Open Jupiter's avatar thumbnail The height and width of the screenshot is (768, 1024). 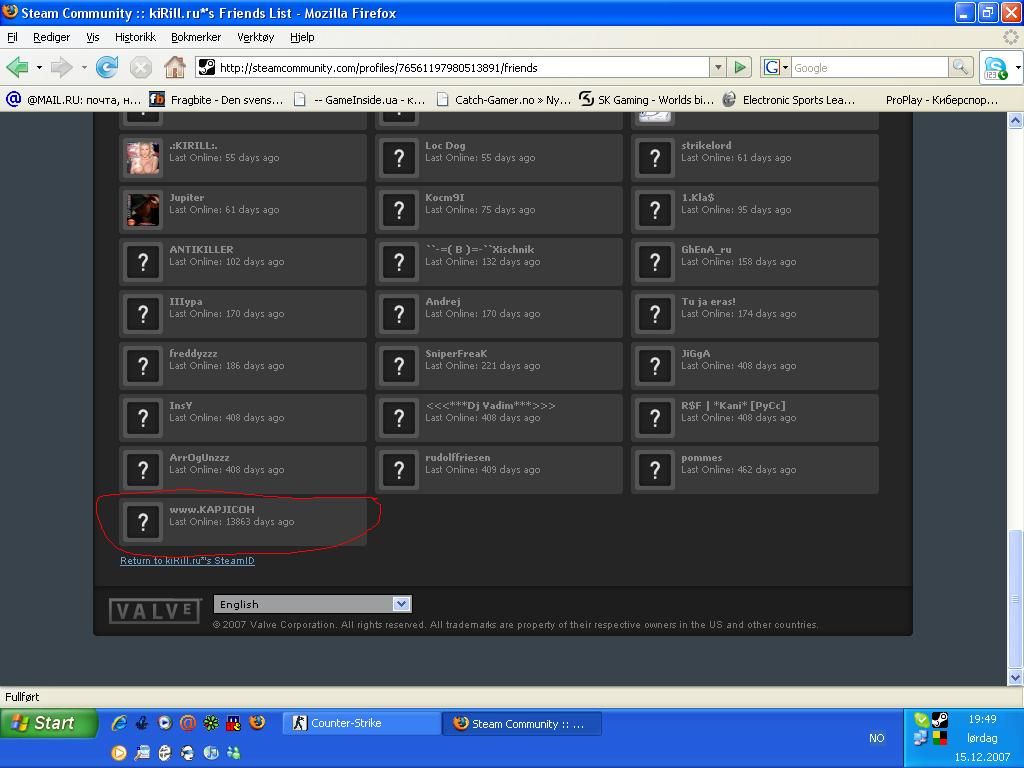142,210
